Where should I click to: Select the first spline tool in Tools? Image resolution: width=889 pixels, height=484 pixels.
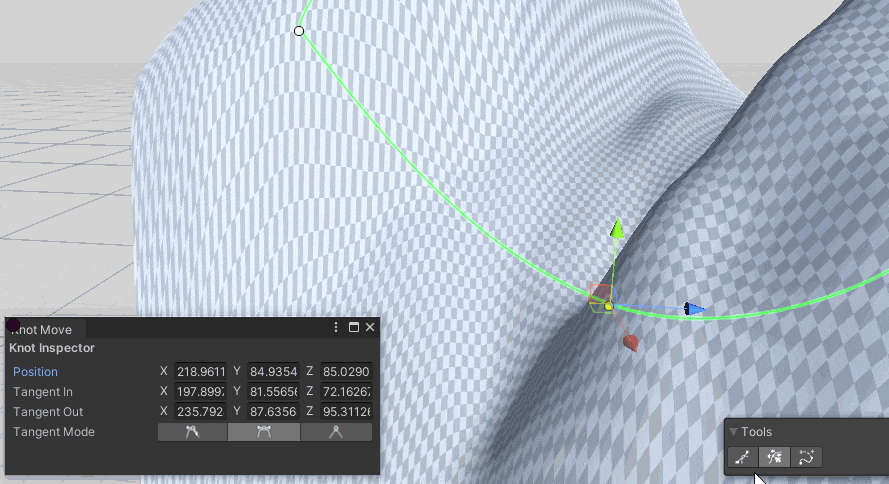coord(741,457)
